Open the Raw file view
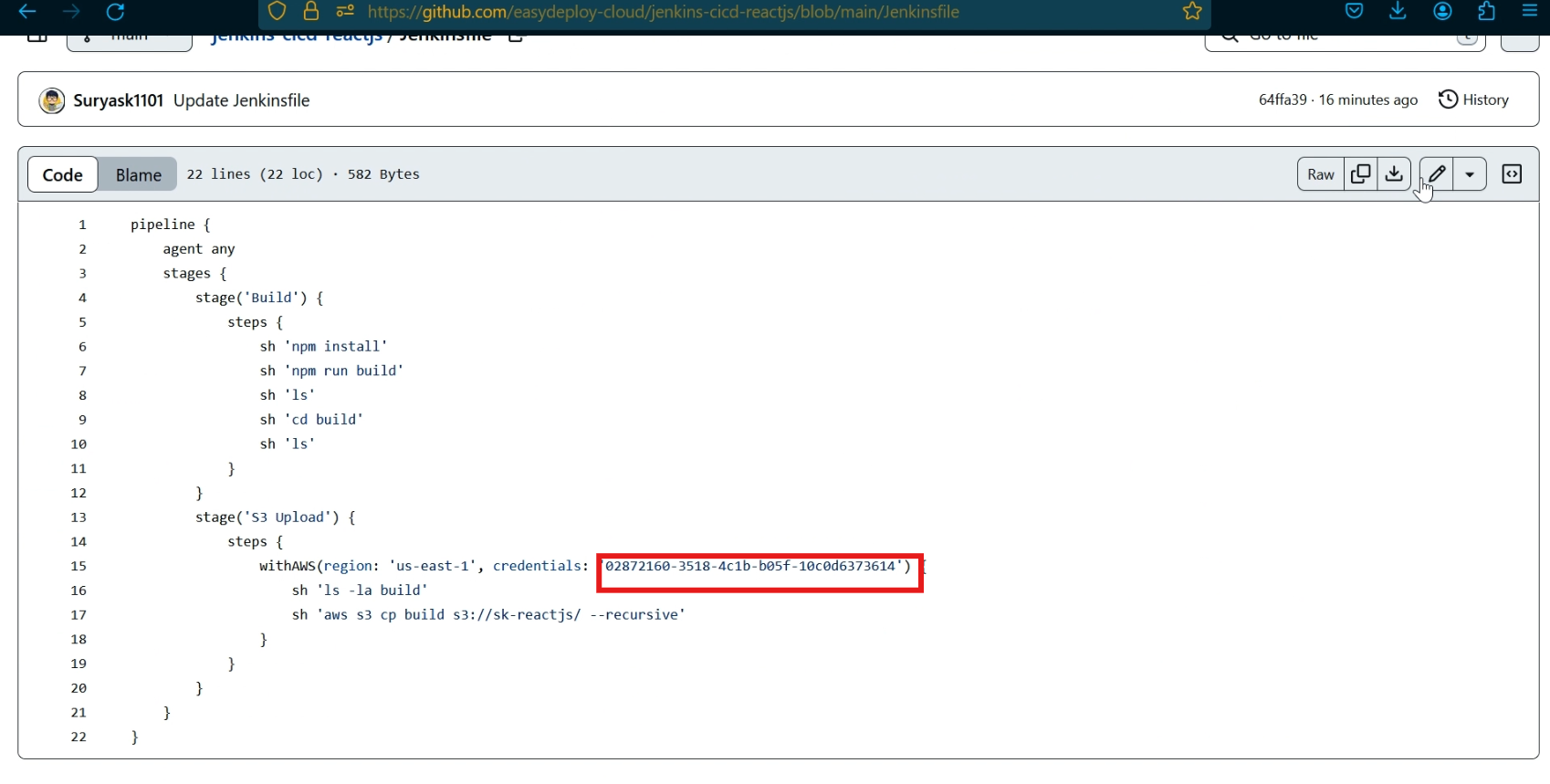The image size is (1550, 784). tap(1320, 174)
